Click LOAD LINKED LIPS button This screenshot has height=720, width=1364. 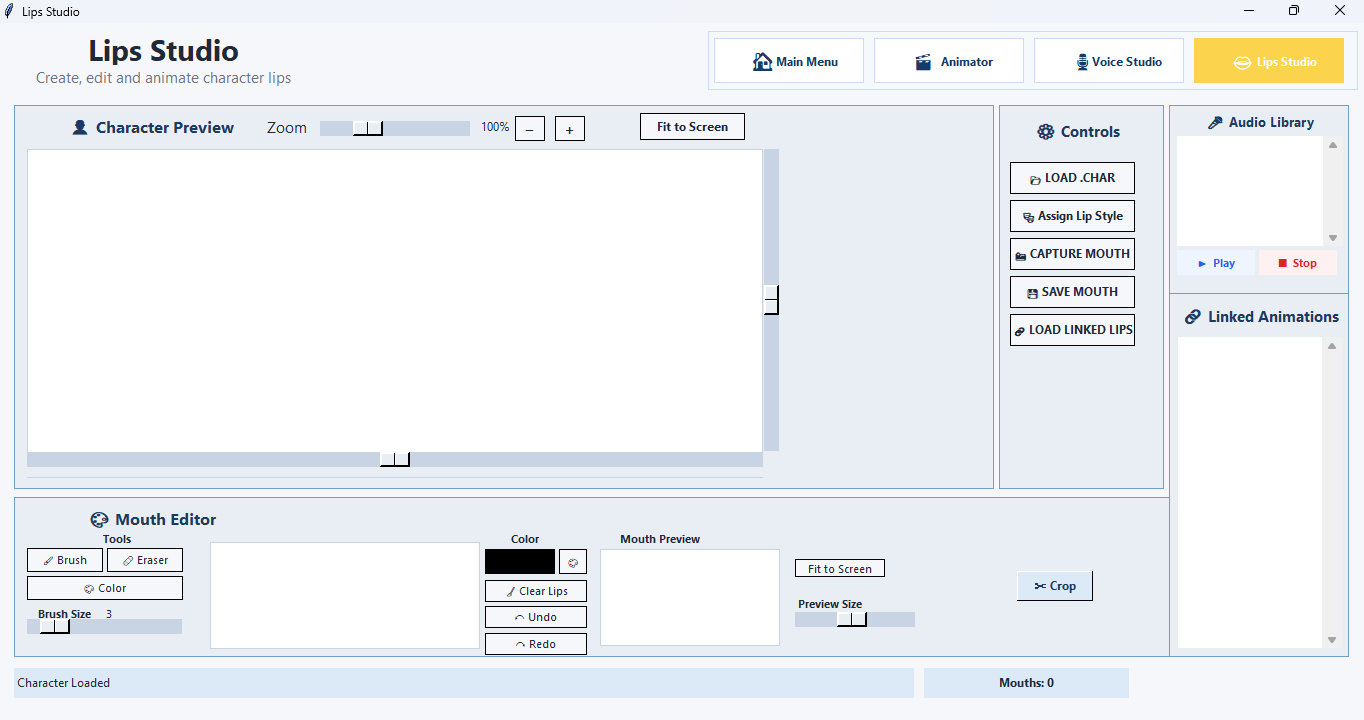coord(1072,330)
